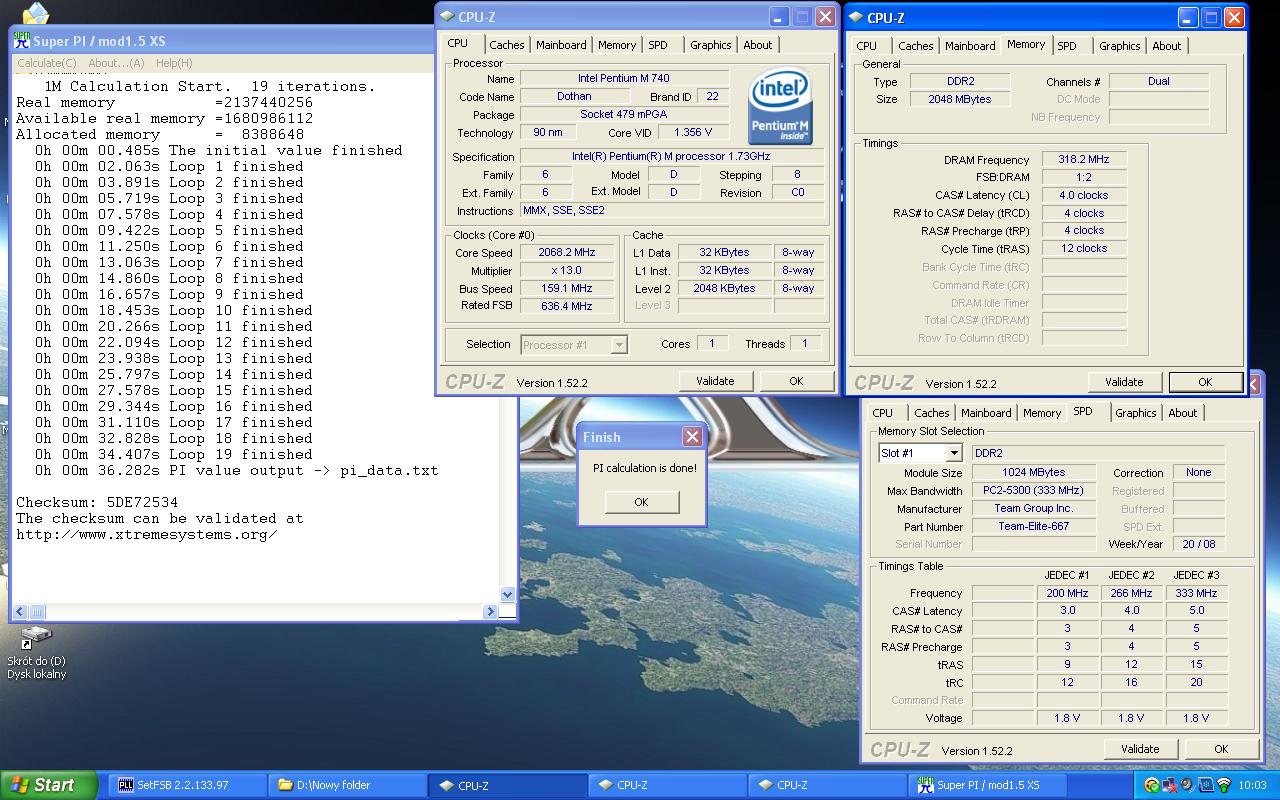Open About tab in the CPU window
The image size is (1280, 800).
click(x=758, y=45)
